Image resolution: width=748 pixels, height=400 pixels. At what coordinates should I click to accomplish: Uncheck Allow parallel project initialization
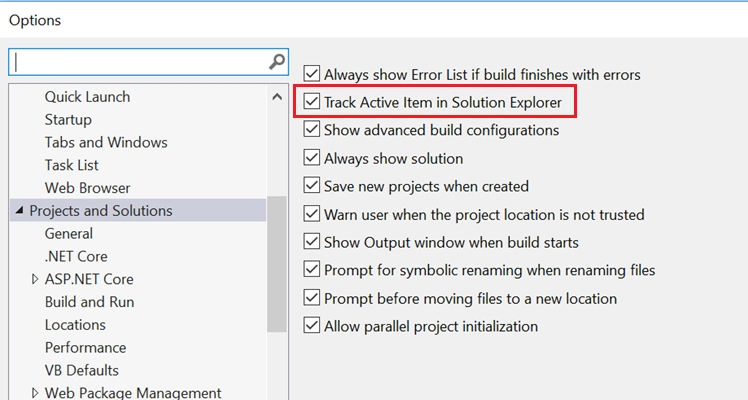pos(313,326)
